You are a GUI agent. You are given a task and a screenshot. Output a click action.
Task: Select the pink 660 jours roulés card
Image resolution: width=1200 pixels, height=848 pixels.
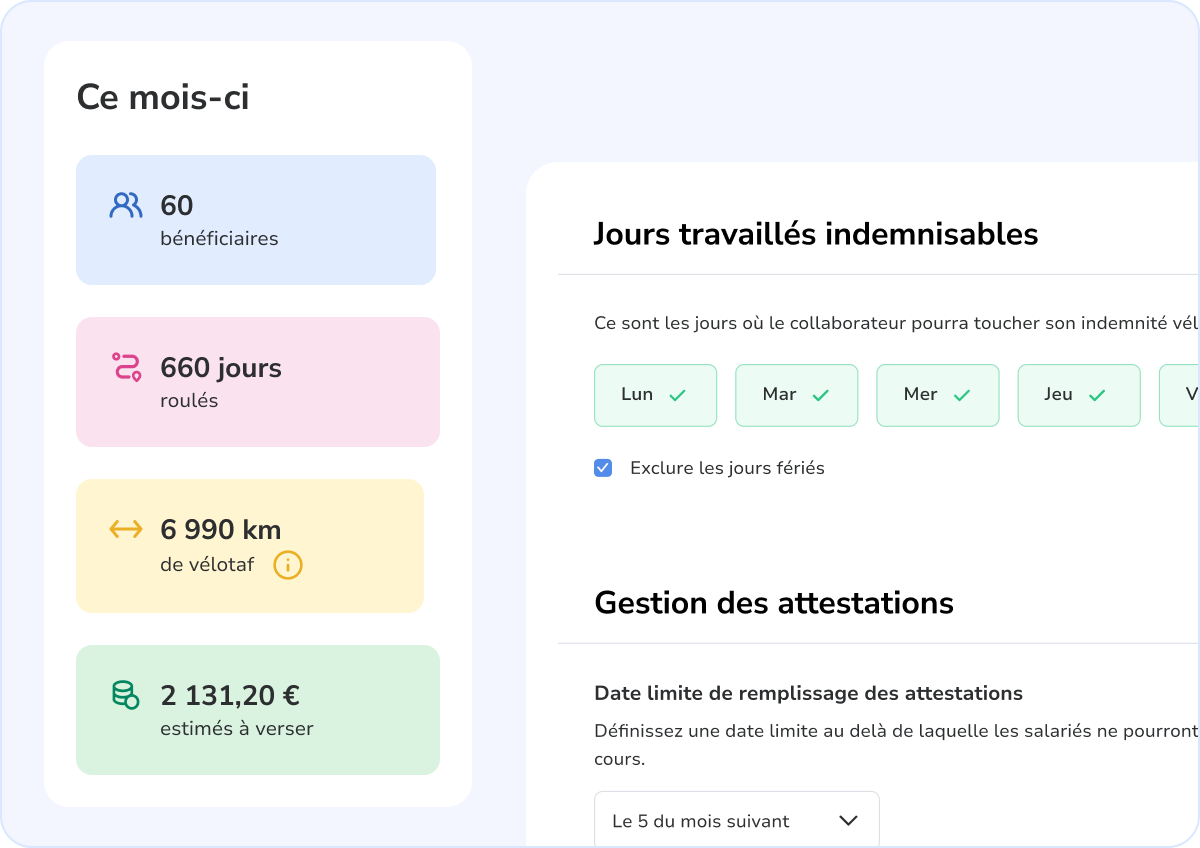click(x=256, y=382)
